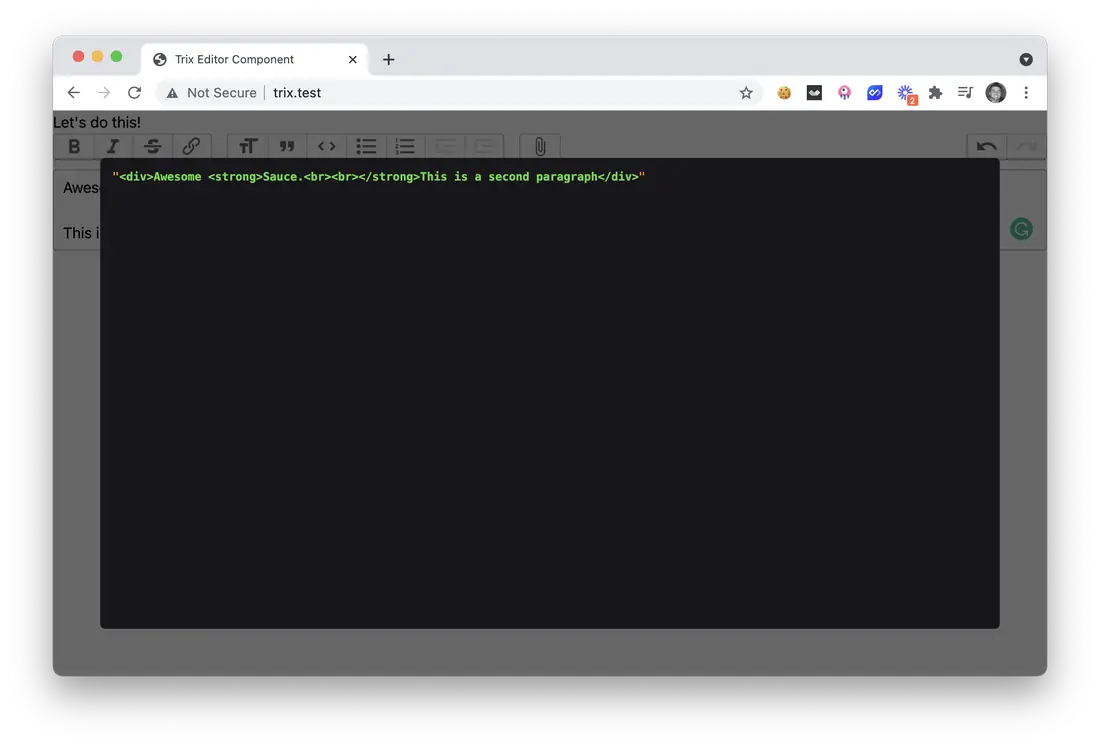Toggle strikethrough formatting
The height and width of the screenshot is (746, 1100).
[152, 146]
